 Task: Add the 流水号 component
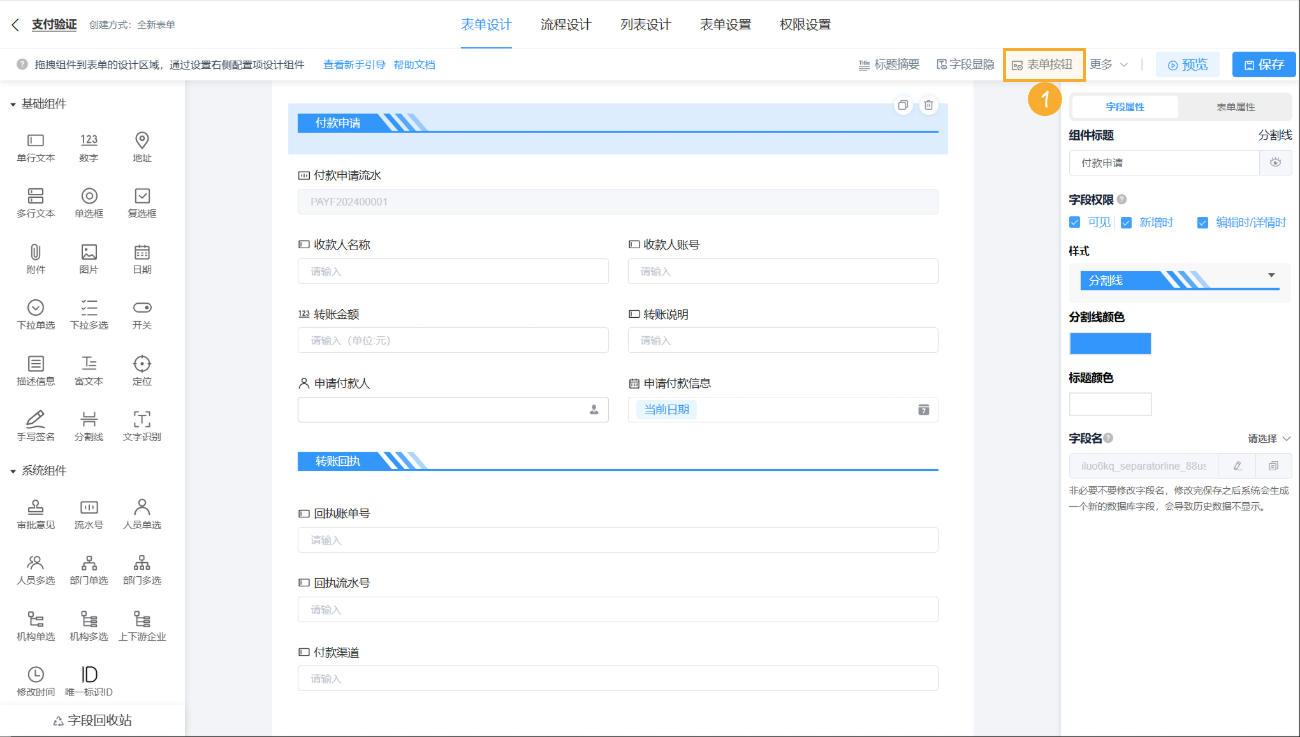[x=88, y=514]
